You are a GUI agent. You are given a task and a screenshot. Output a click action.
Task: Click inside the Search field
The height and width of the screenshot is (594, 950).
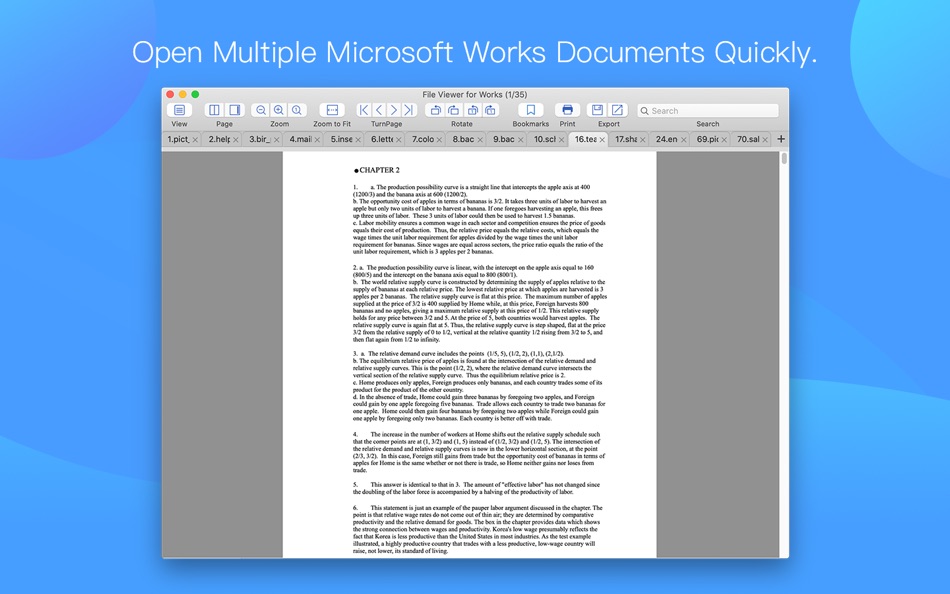[x=708, y=110]
